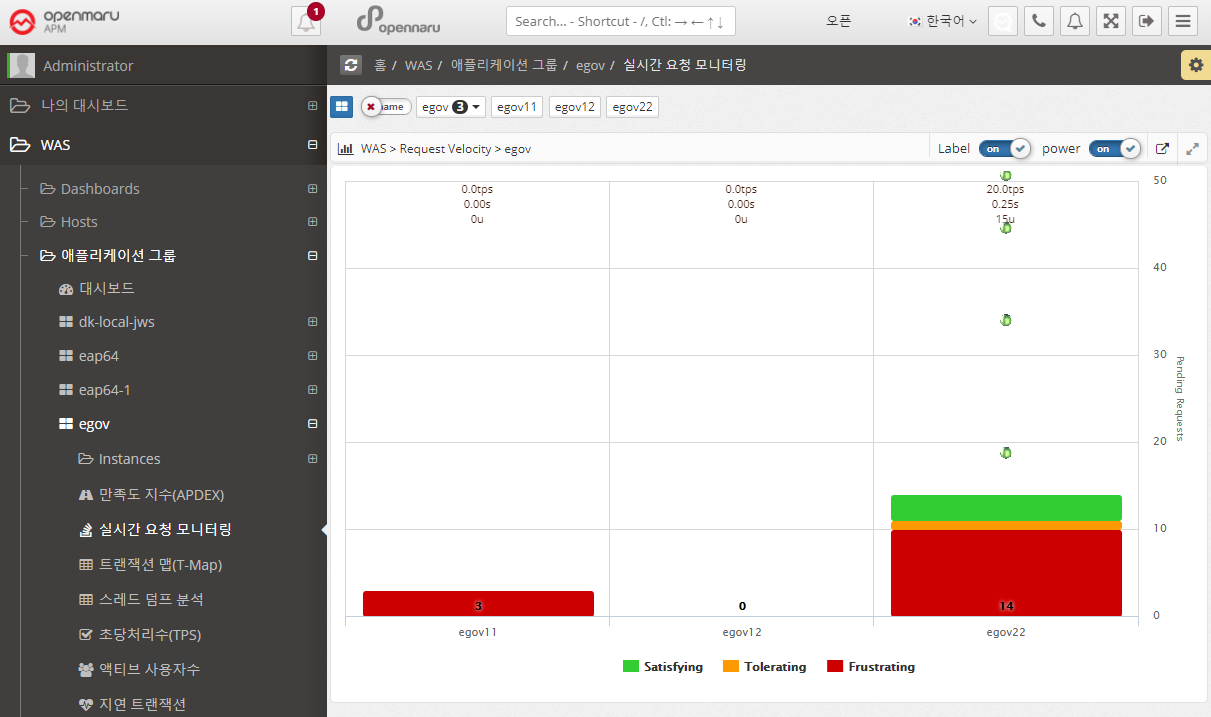Click the search input field
The width and height of the screenshot is (1211, 717).
(620, 21)
